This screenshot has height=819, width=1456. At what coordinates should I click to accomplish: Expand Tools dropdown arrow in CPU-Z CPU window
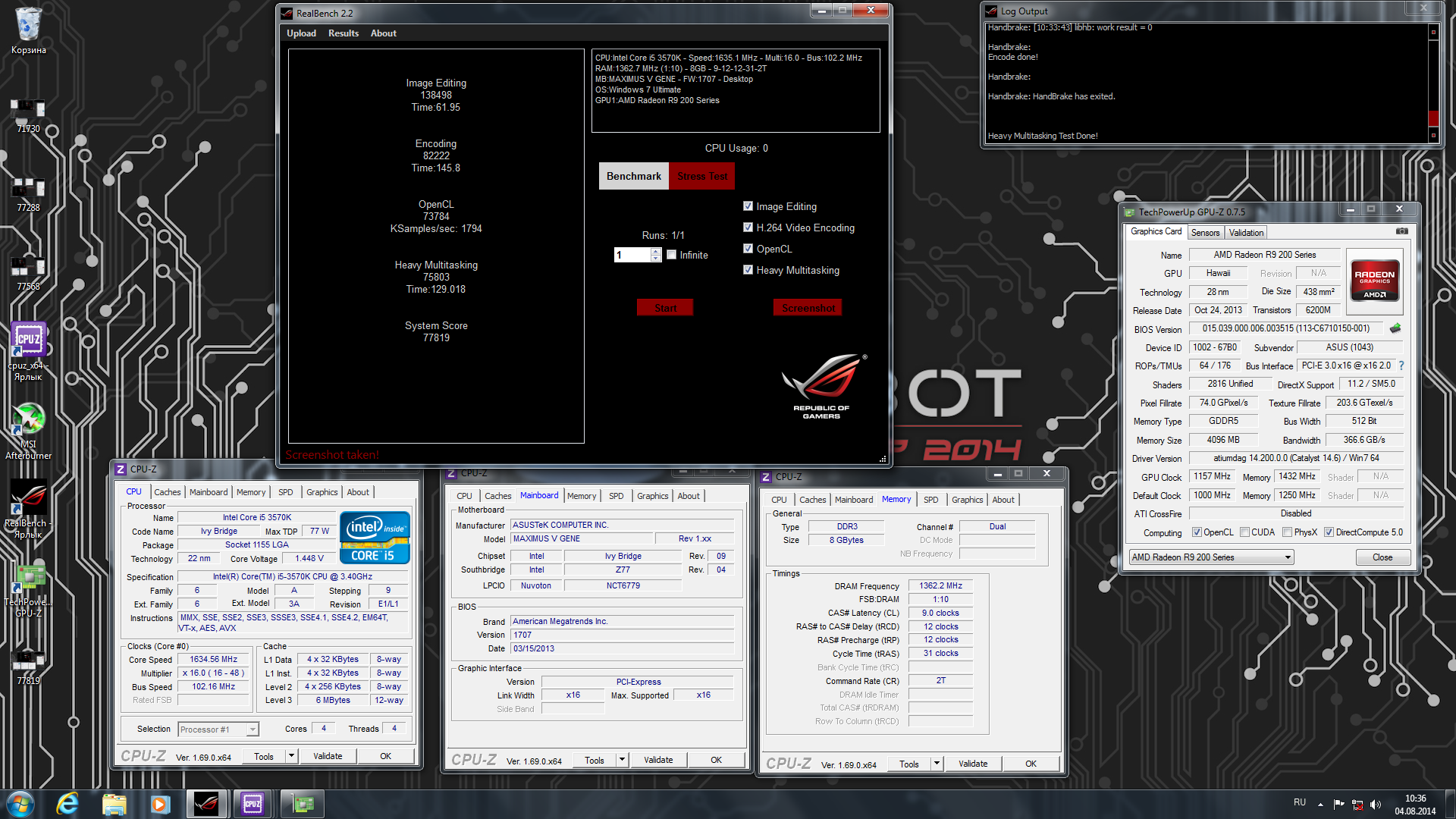tap(291, 756)
